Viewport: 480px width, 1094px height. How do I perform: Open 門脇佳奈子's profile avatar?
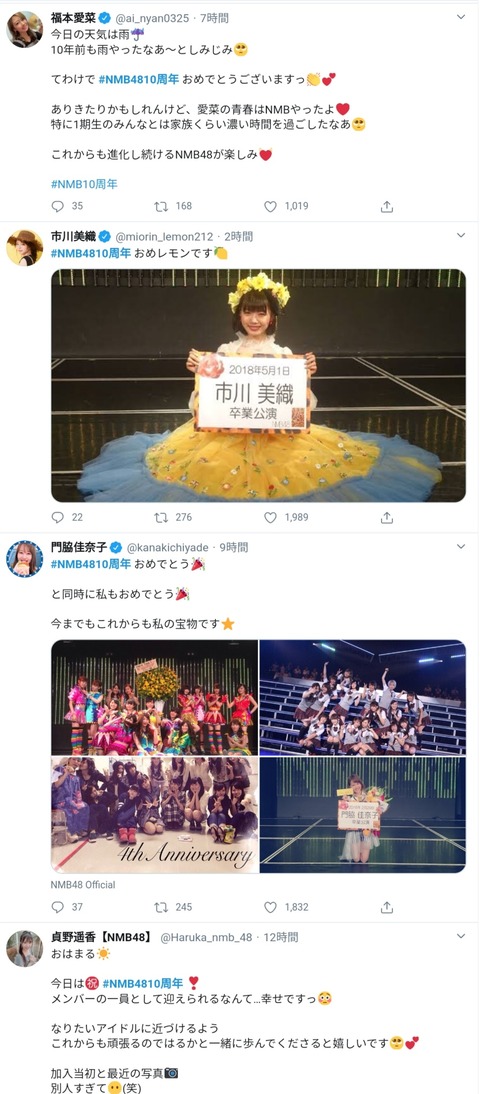click(24, 558)
